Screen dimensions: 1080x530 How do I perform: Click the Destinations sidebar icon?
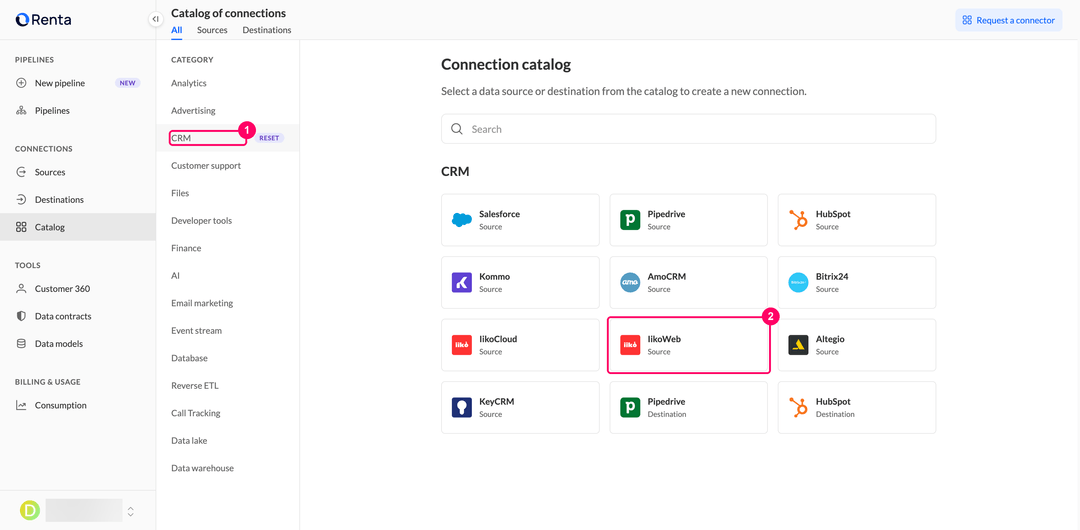coord(21,200)
